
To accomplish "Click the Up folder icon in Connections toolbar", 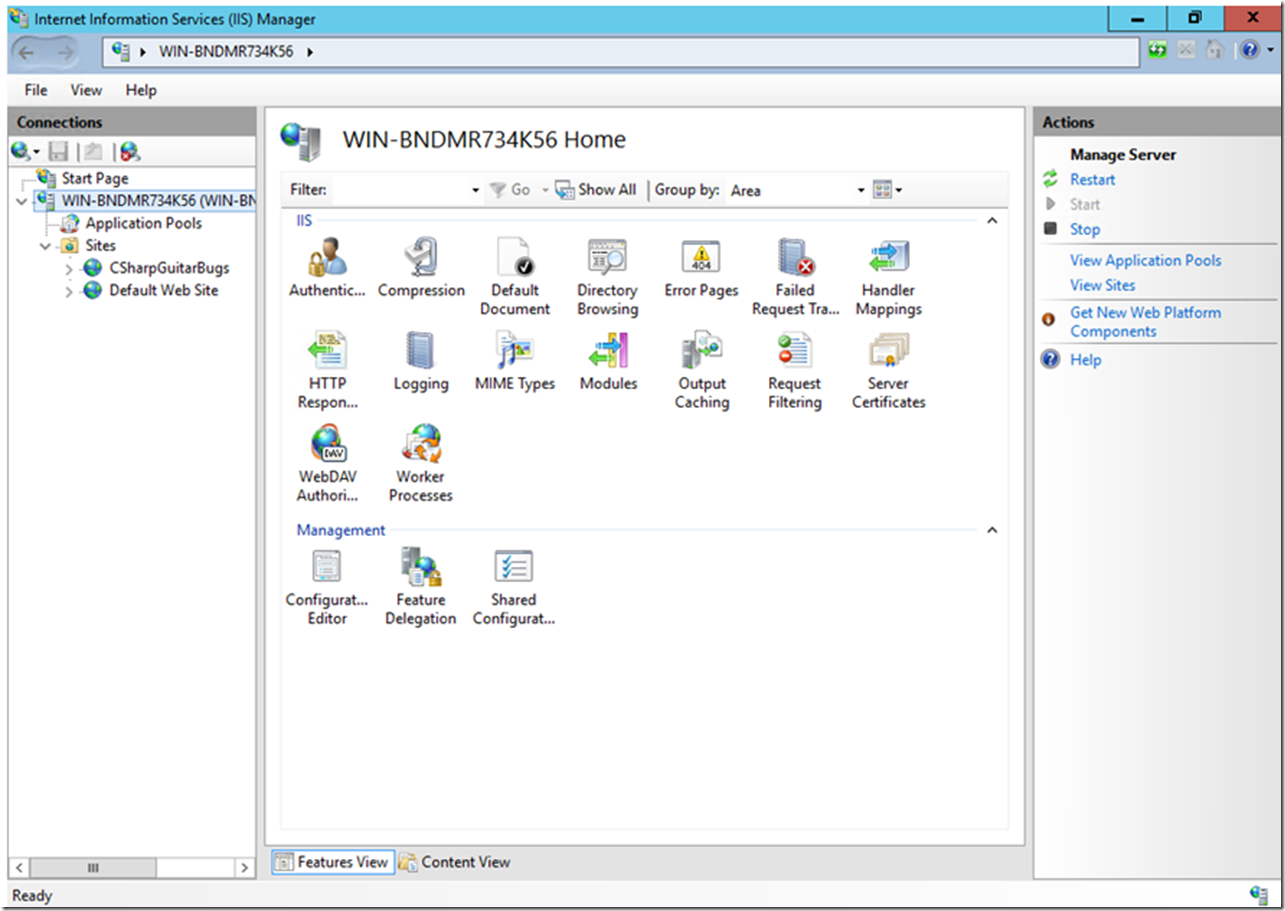I will coord(92,152).
